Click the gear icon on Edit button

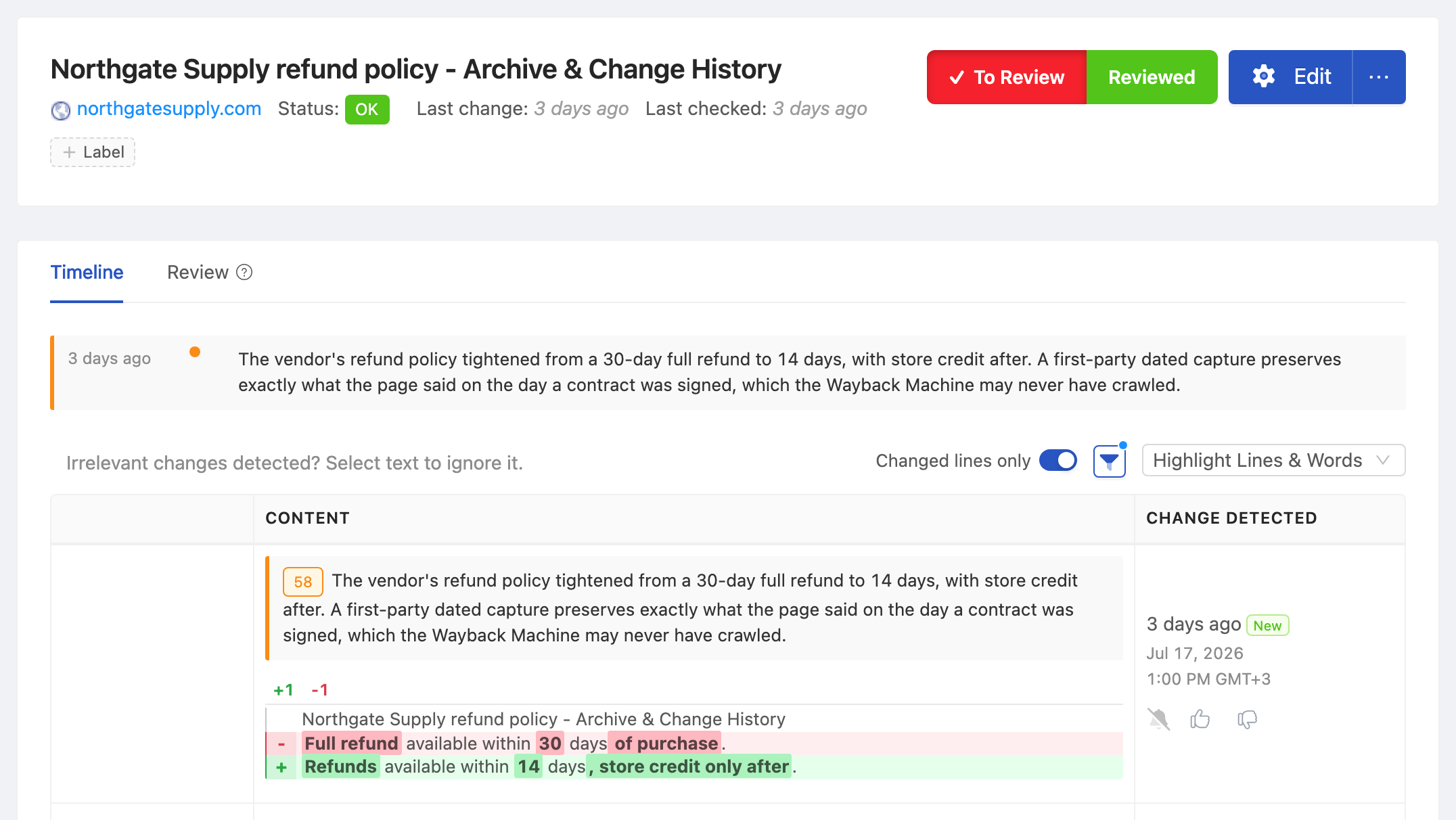[x=1263, y=76]
